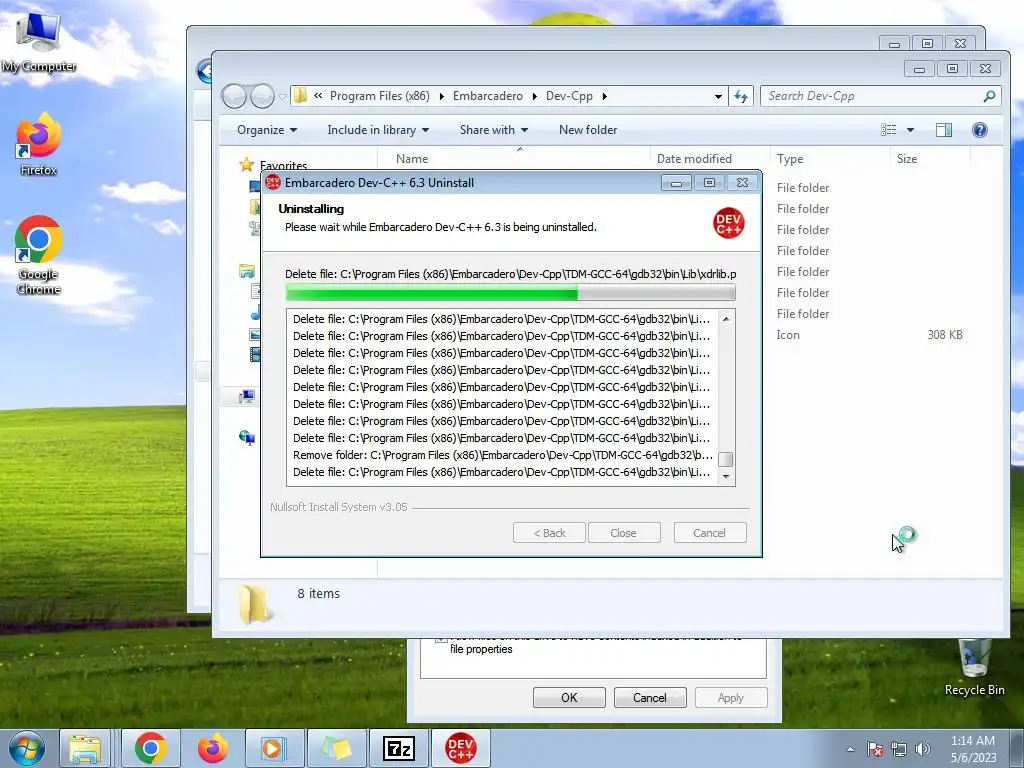Select Favorites in navigation pane
This screenshot has height=768, width=1024.
point(283,165)
